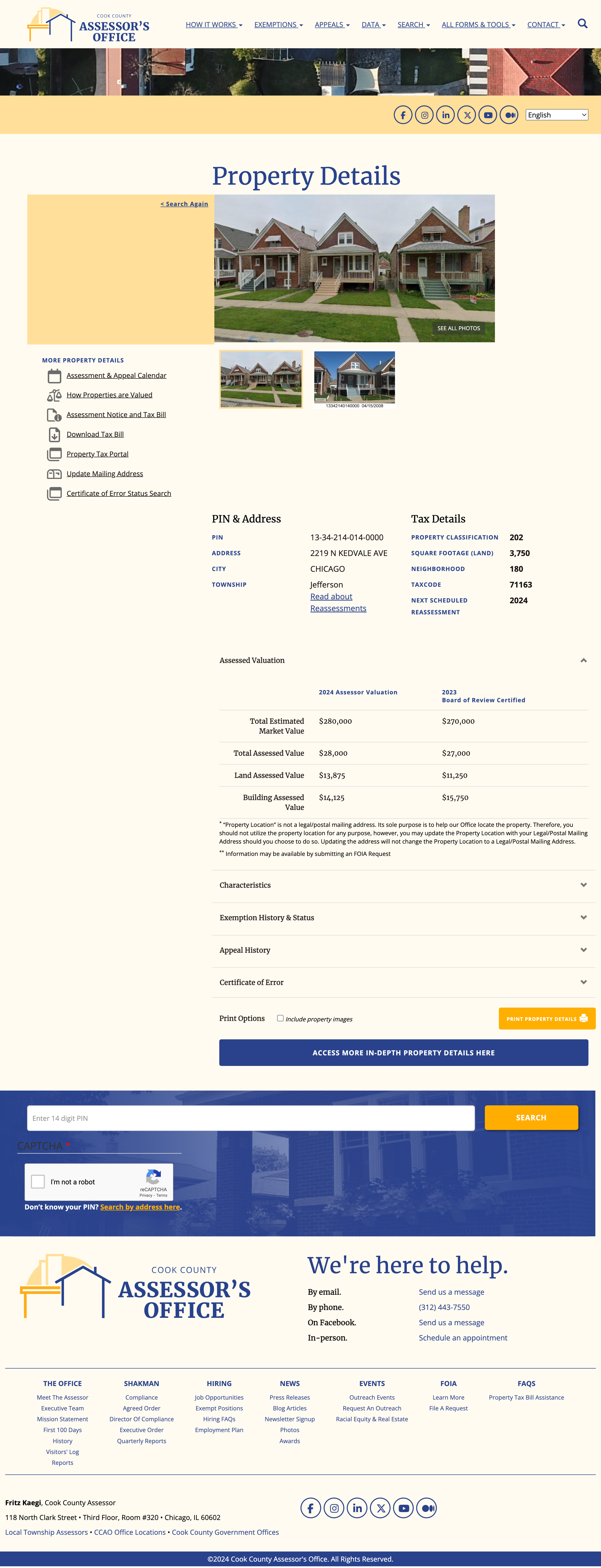Viewport: 601px width, 1568px height.
Task: Open the Instagram icon in yellow bar
Action: (424, 115)
